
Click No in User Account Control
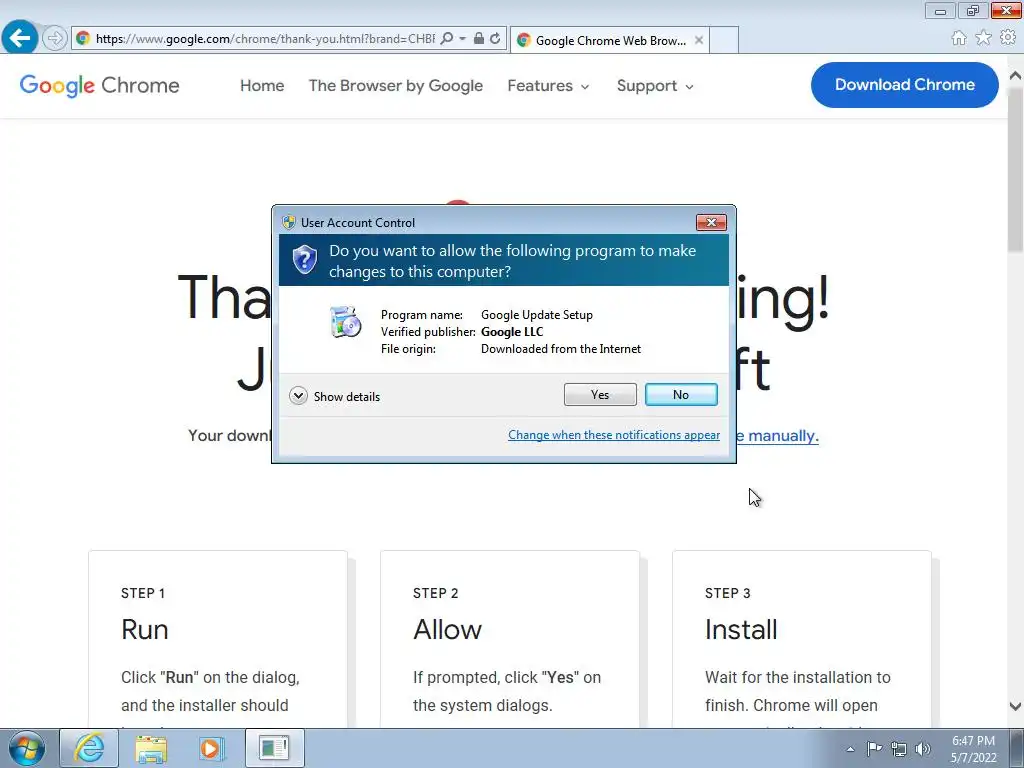[x=681, y=394]
